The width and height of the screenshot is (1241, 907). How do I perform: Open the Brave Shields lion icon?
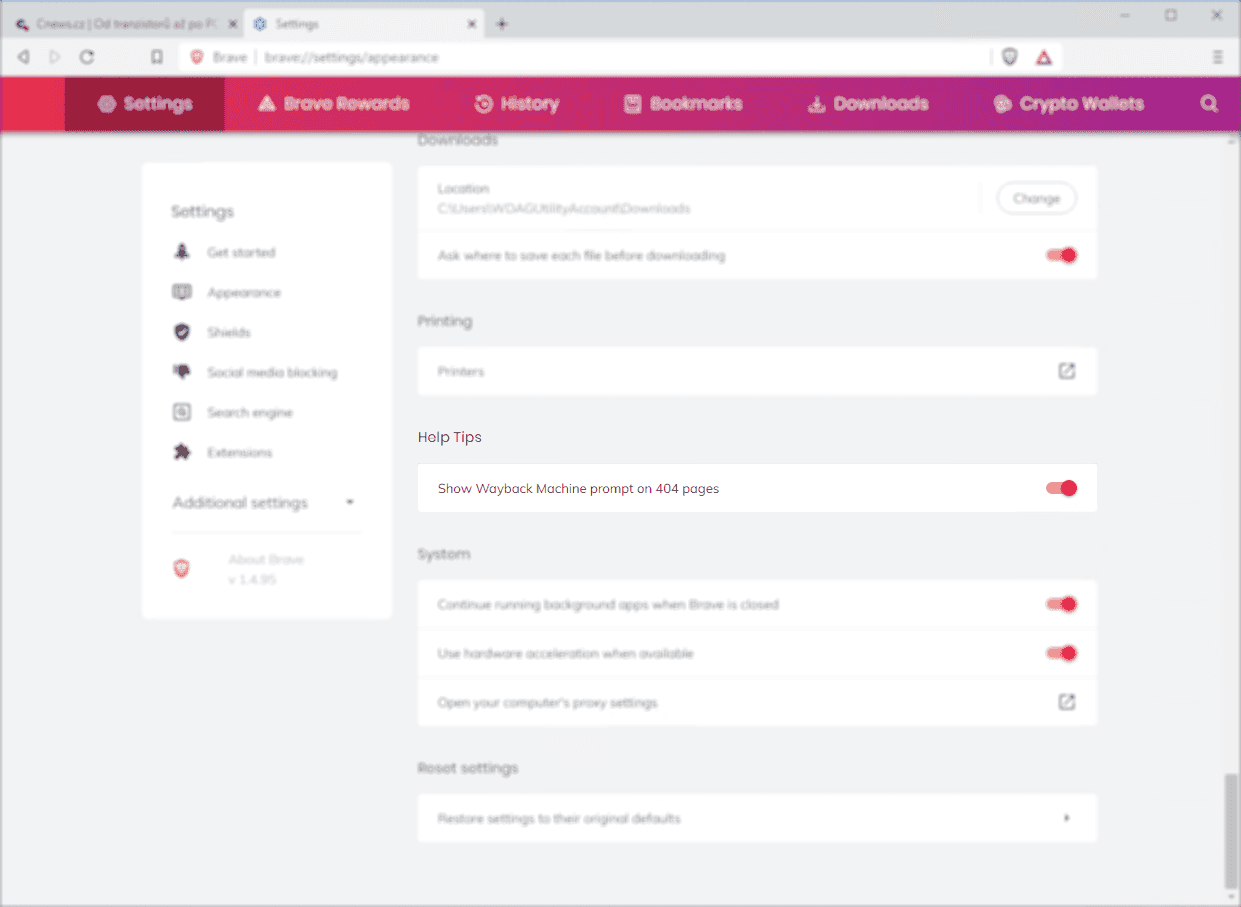(1010, 57)
